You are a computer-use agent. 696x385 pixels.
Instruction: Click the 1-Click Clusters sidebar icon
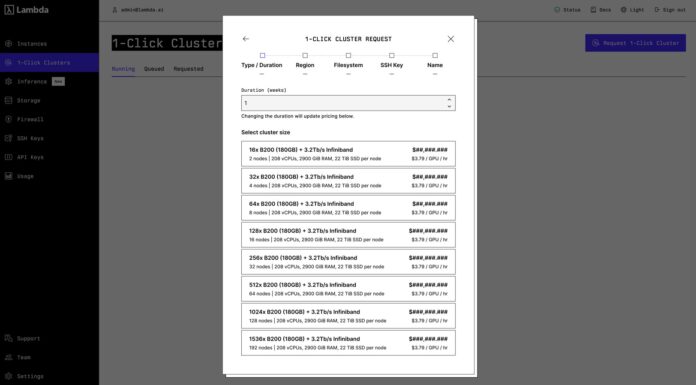[8, 63]
